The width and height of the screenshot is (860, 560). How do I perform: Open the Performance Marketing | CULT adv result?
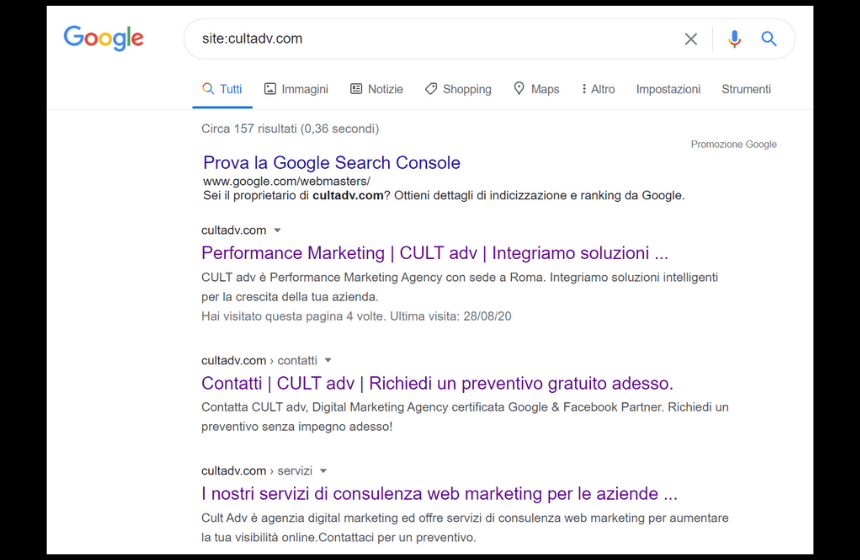(434, 253)
